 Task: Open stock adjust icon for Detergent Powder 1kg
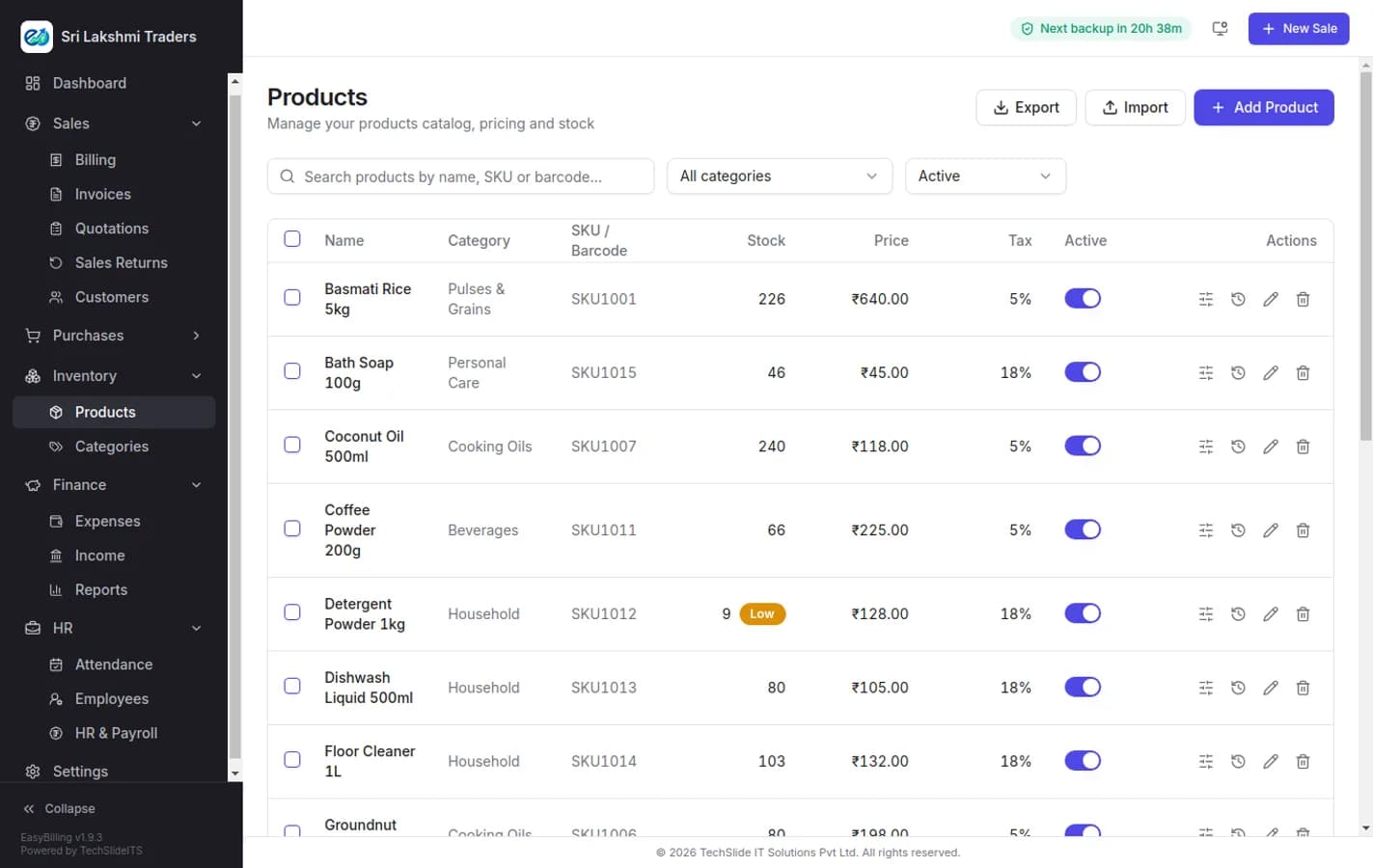coord(1205,614)
